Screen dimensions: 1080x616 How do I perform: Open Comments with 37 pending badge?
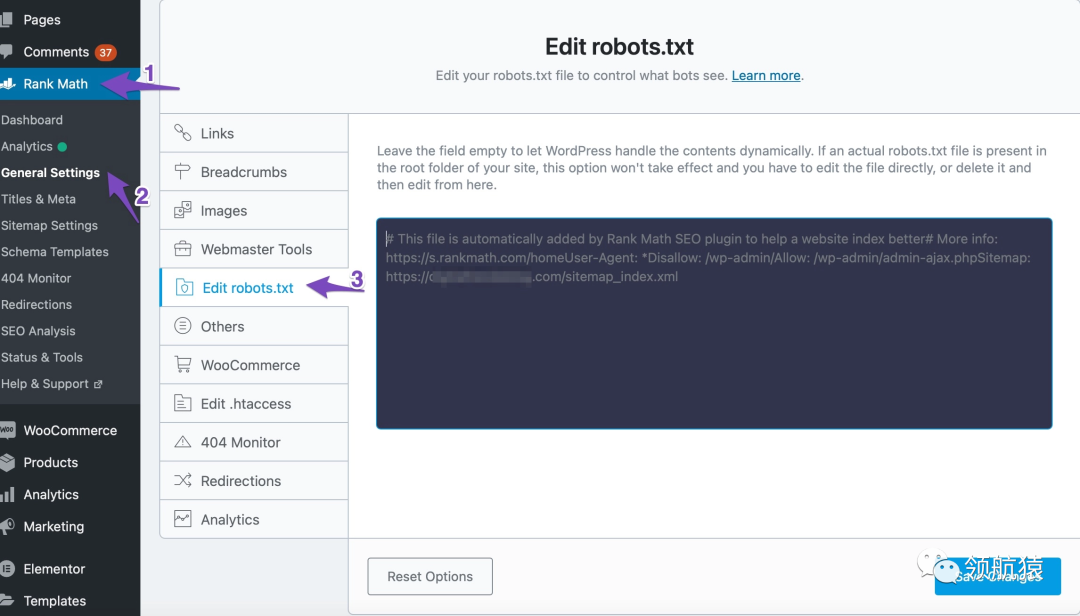click(x=57, y=52)
